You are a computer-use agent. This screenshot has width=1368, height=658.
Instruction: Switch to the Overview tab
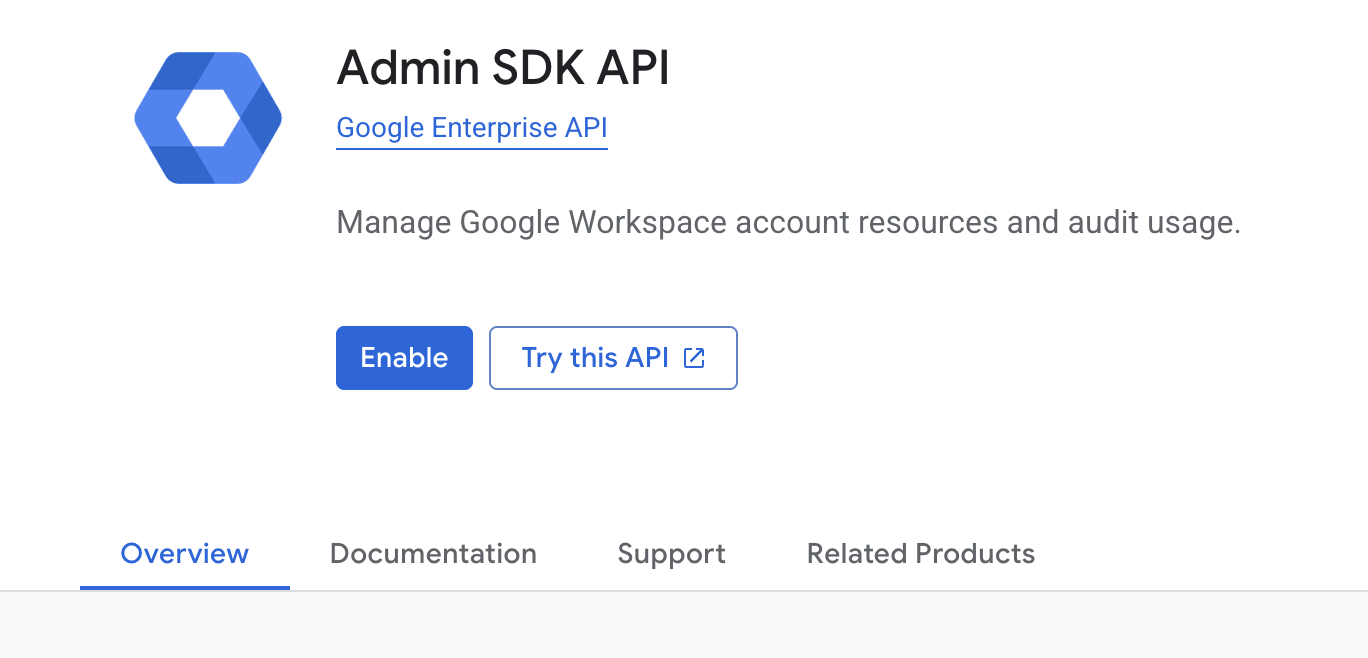coord(185,554)
